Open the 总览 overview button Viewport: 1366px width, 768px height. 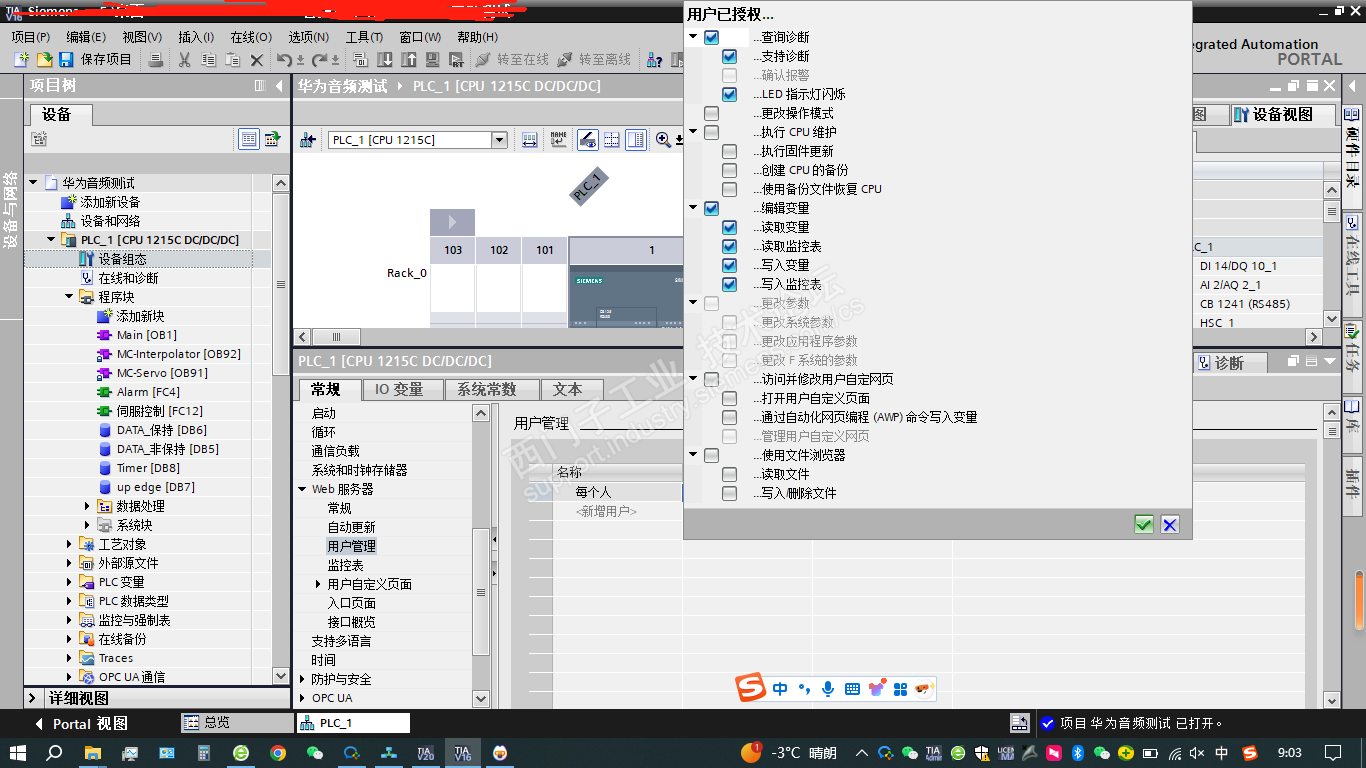pos(235,723)
